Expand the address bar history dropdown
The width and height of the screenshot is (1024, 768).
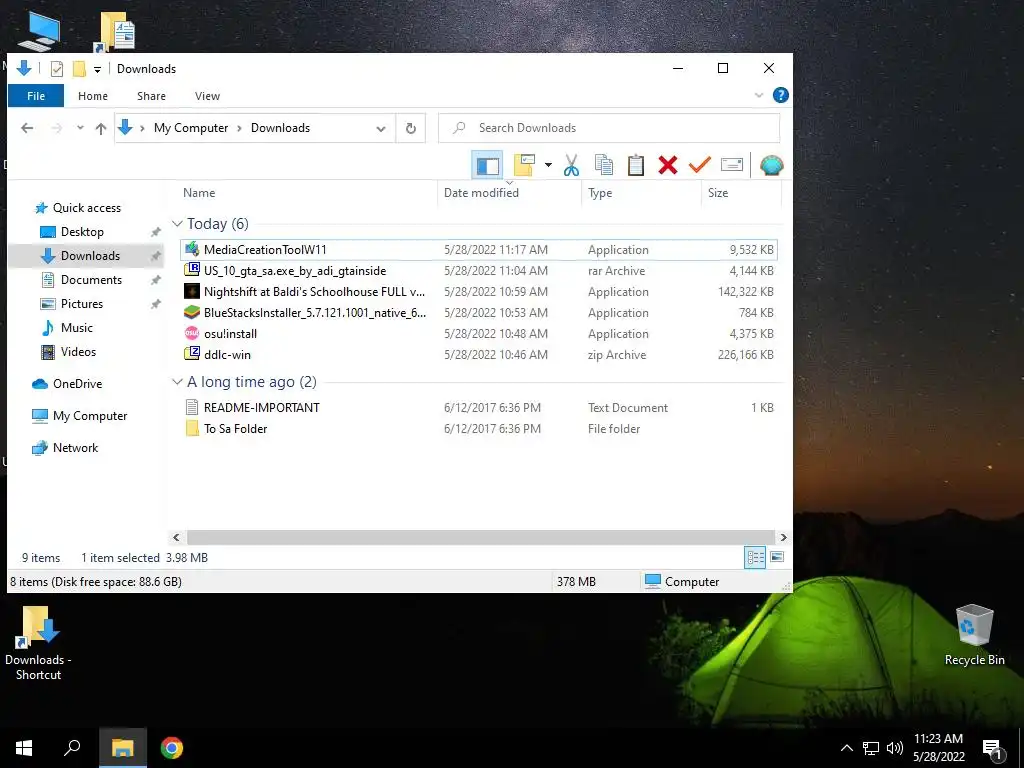[381, 128]
